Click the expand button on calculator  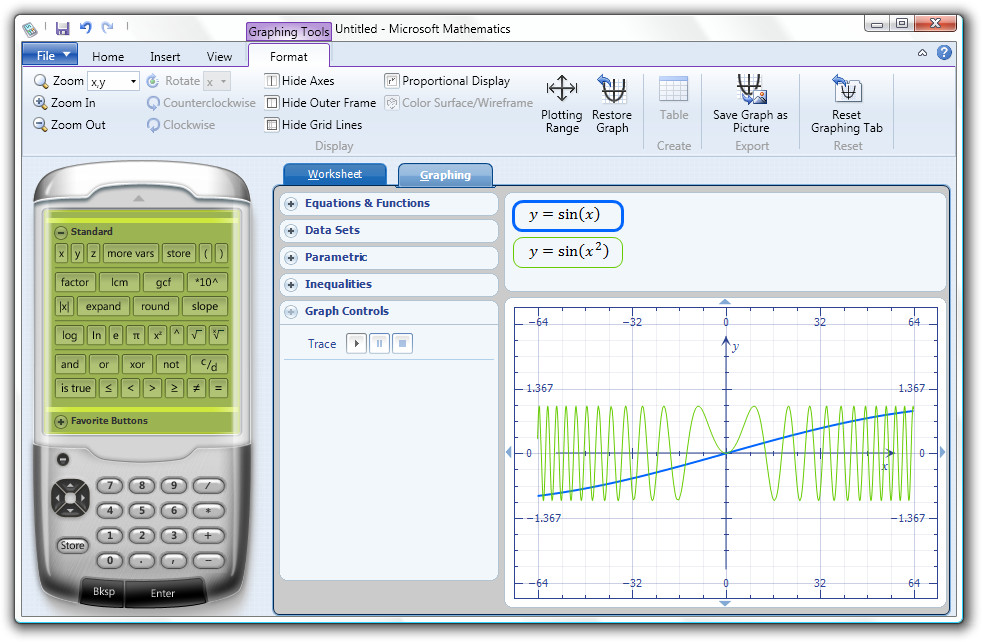click(x=103, y=306)
